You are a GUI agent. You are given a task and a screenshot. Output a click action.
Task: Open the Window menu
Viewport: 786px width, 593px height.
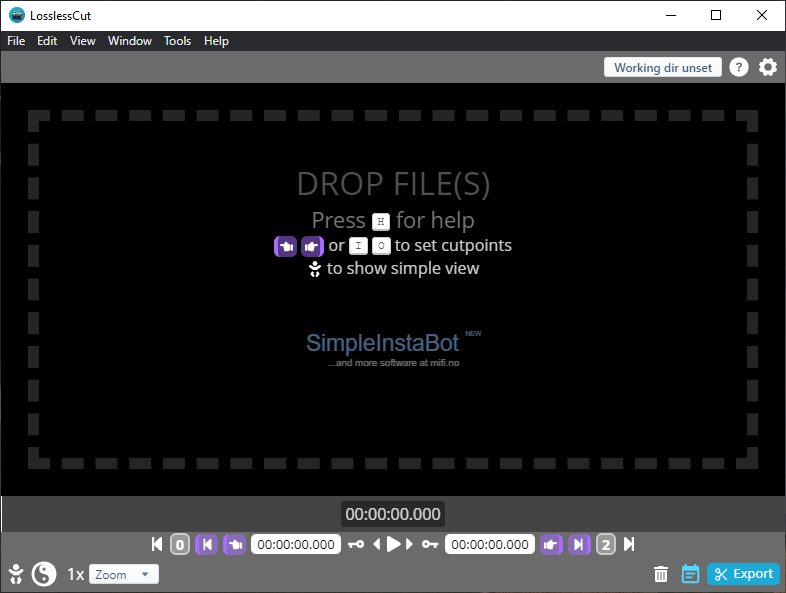(130, 41)
